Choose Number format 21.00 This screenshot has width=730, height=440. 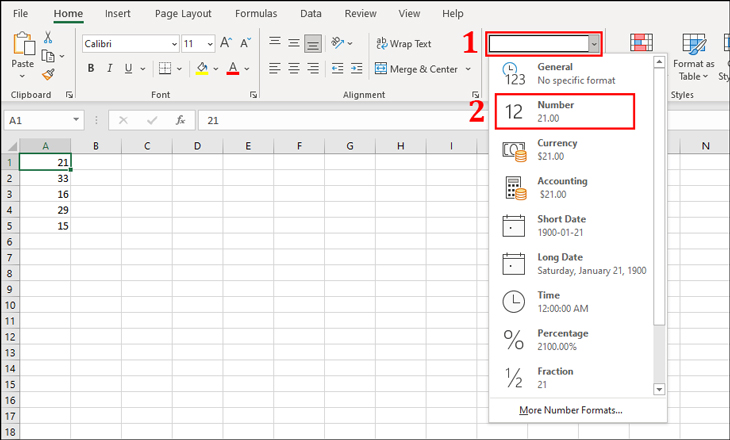565,111
